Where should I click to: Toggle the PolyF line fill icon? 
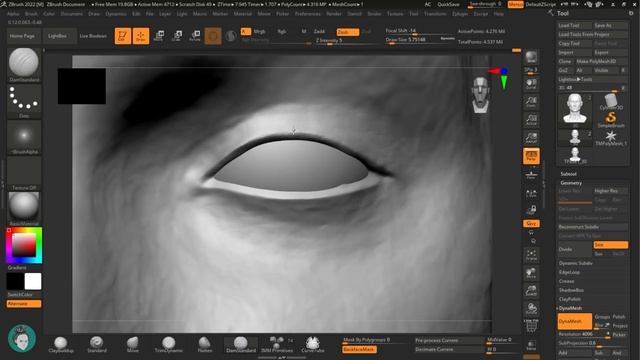(531, 327)
